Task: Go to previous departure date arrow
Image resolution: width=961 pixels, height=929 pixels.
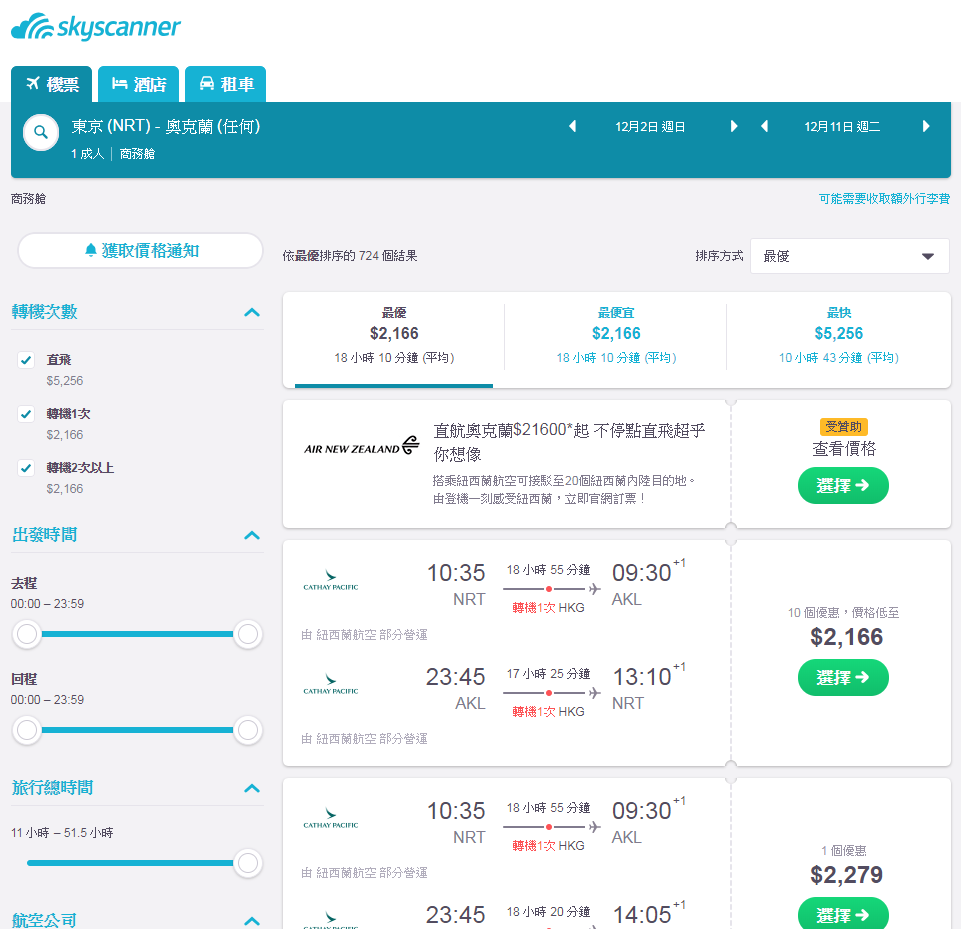Action: pos(572,126)
